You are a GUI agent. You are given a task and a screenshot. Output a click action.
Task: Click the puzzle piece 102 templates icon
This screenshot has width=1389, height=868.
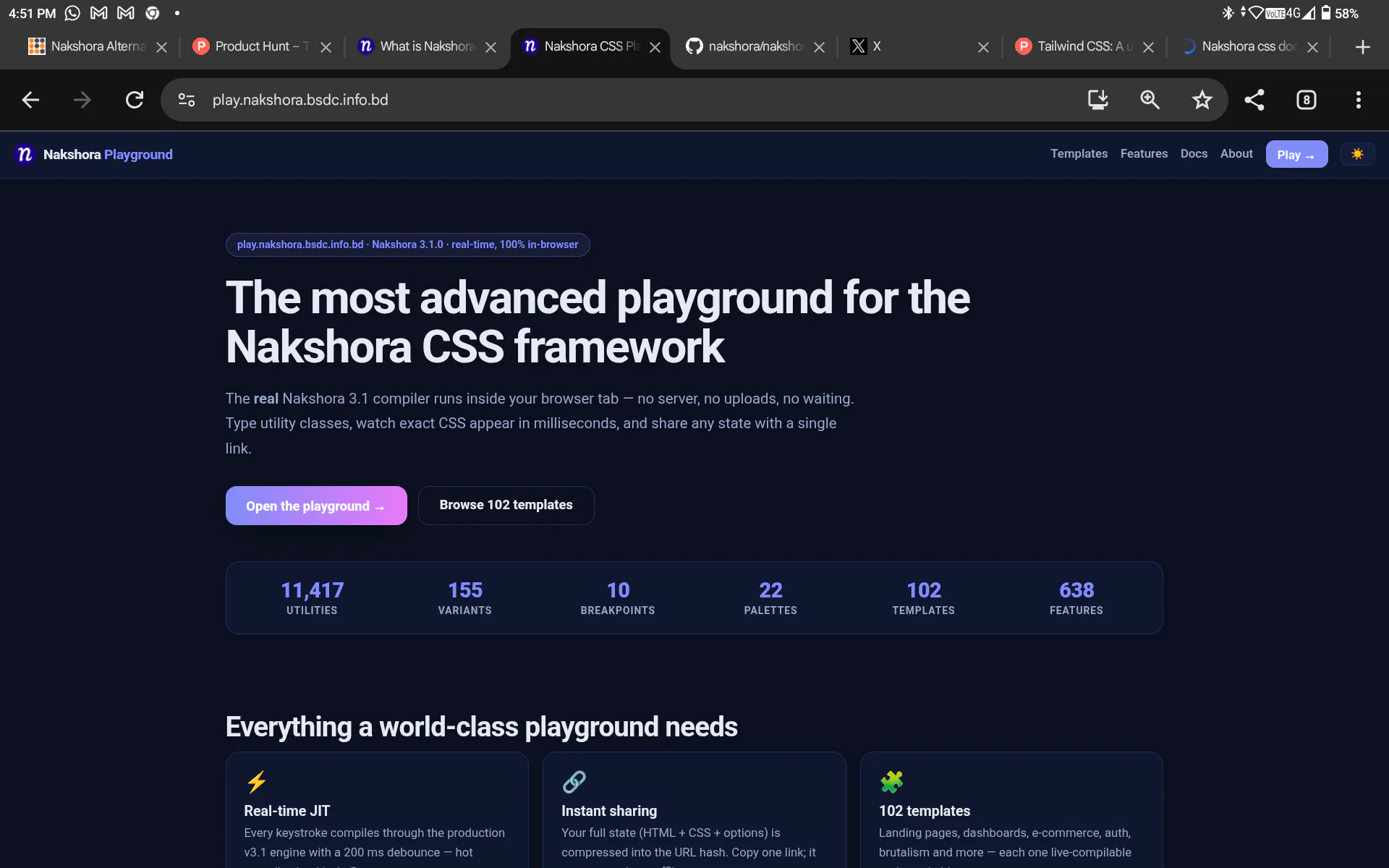coord(892,782)
